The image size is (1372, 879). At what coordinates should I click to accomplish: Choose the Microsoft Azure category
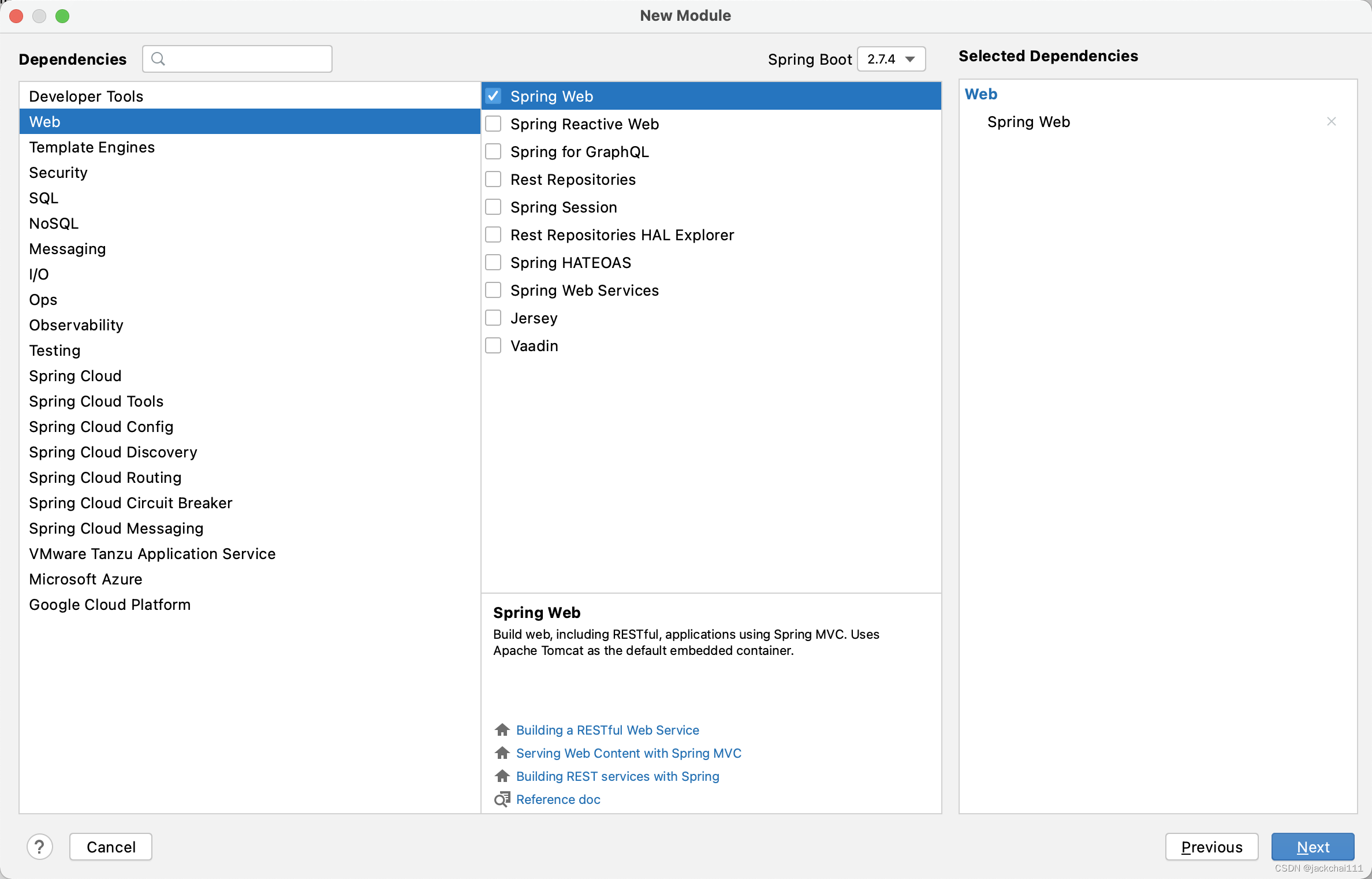249,579
